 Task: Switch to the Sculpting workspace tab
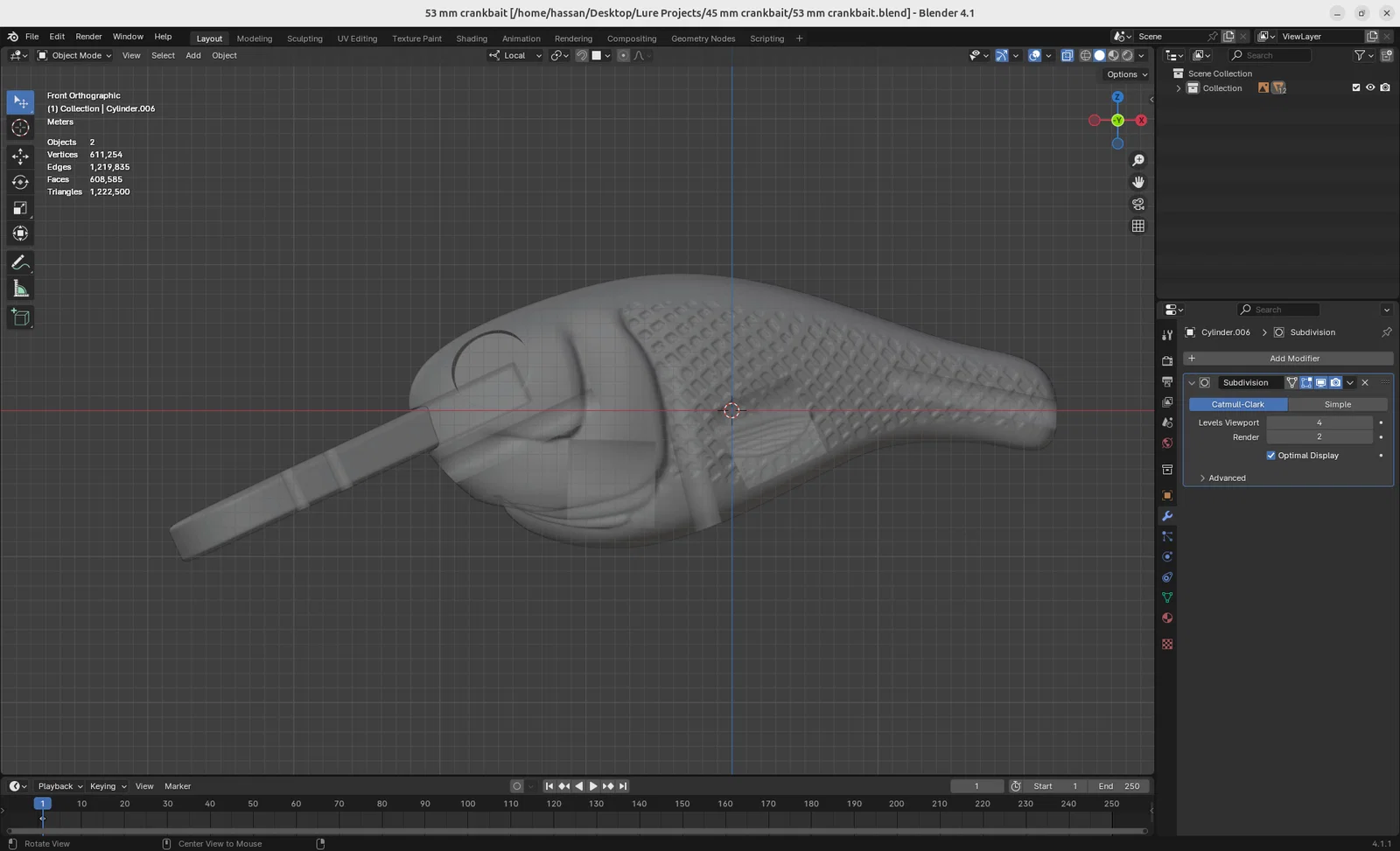click(x=304, y=38)
